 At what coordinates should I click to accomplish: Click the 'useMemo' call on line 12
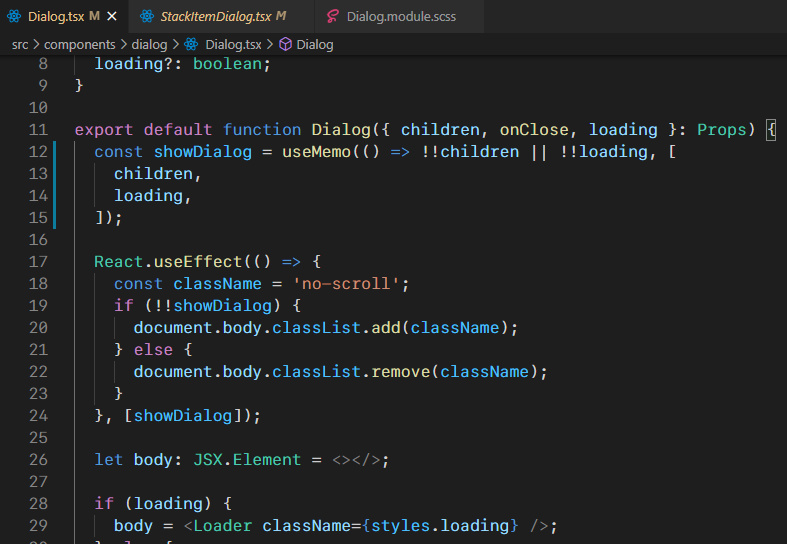(x=316, y=152)
